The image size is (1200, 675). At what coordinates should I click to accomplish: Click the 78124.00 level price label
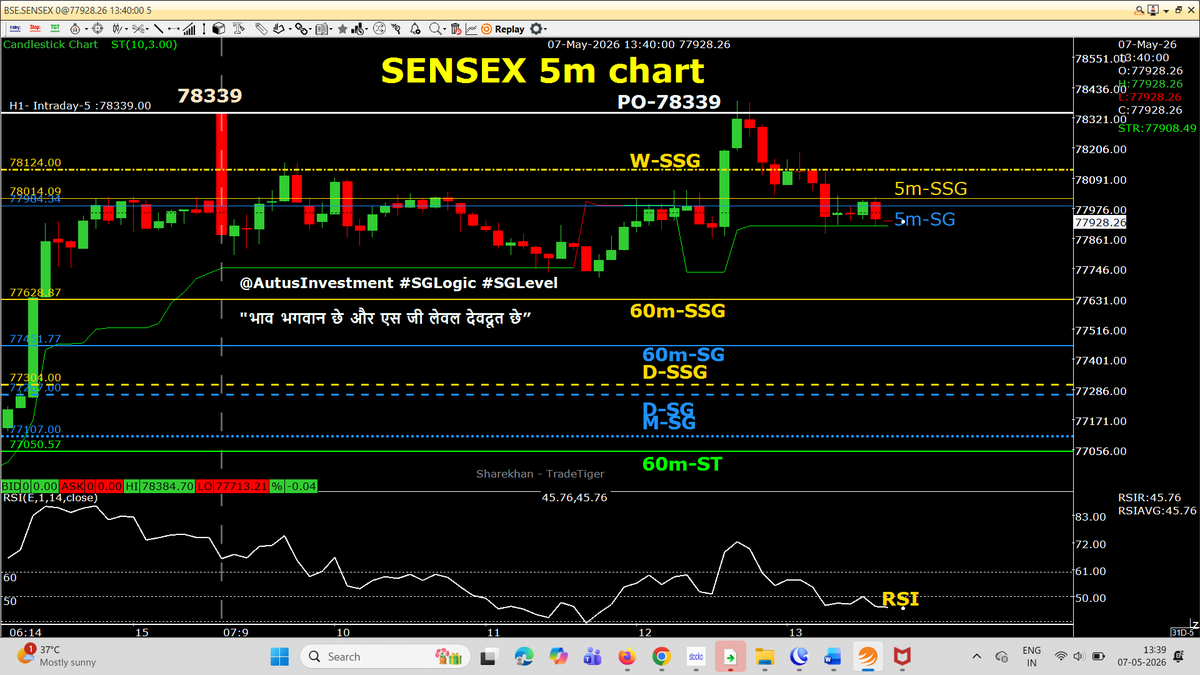pos(35,162)
